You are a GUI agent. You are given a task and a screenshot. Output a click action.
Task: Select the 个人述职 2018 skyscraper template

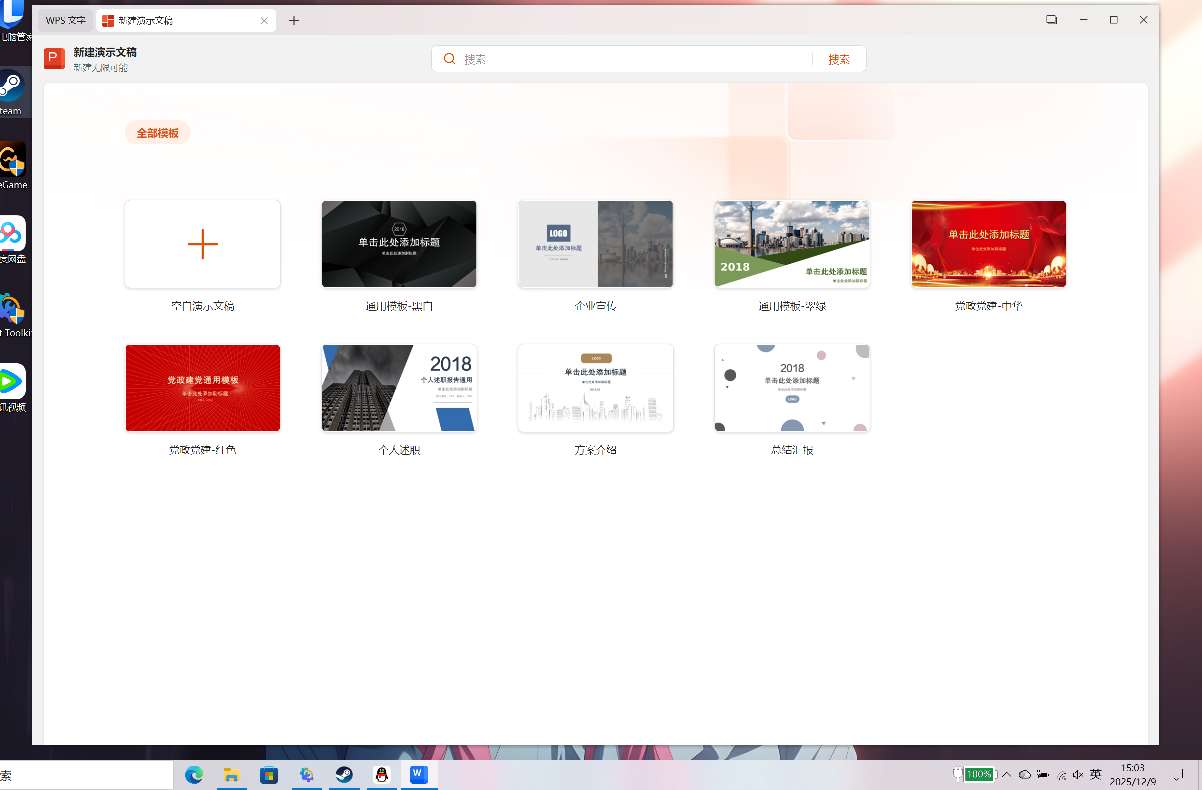pyautogui.click(x=399, y=388)
